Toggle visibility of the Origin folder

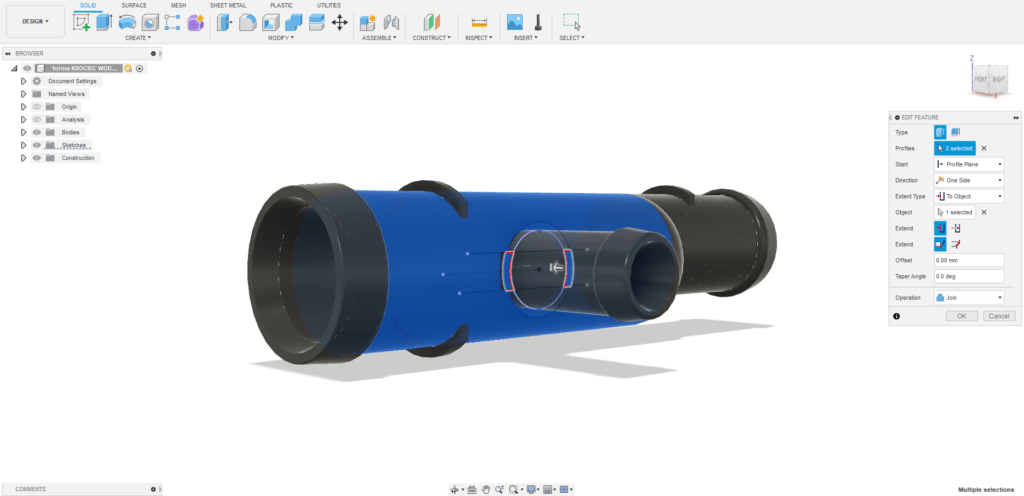coord(36,106)
